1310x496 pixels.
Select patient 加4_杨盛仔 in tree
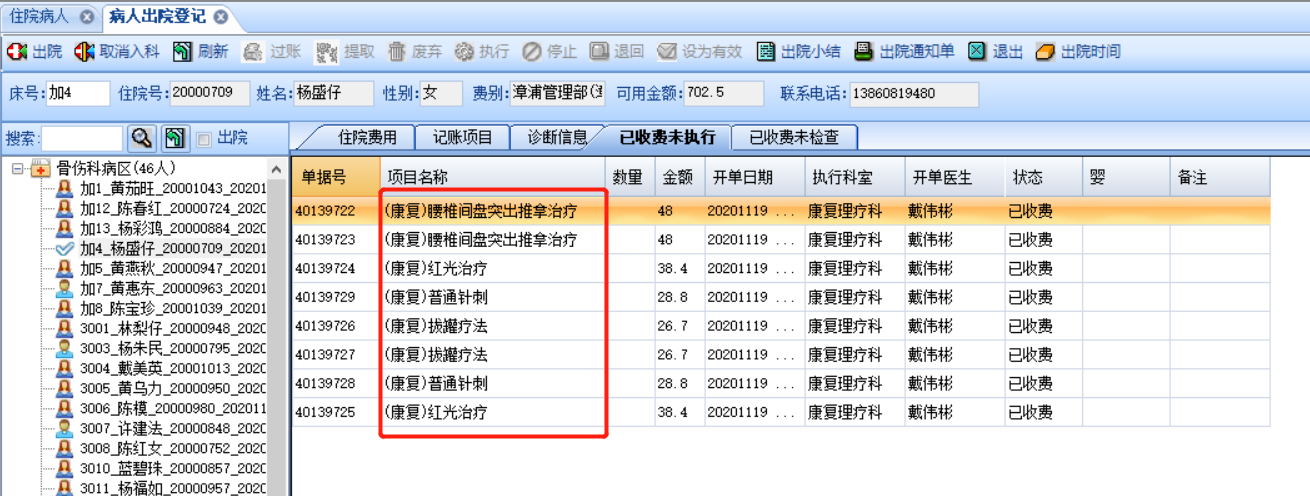(173, 248)
